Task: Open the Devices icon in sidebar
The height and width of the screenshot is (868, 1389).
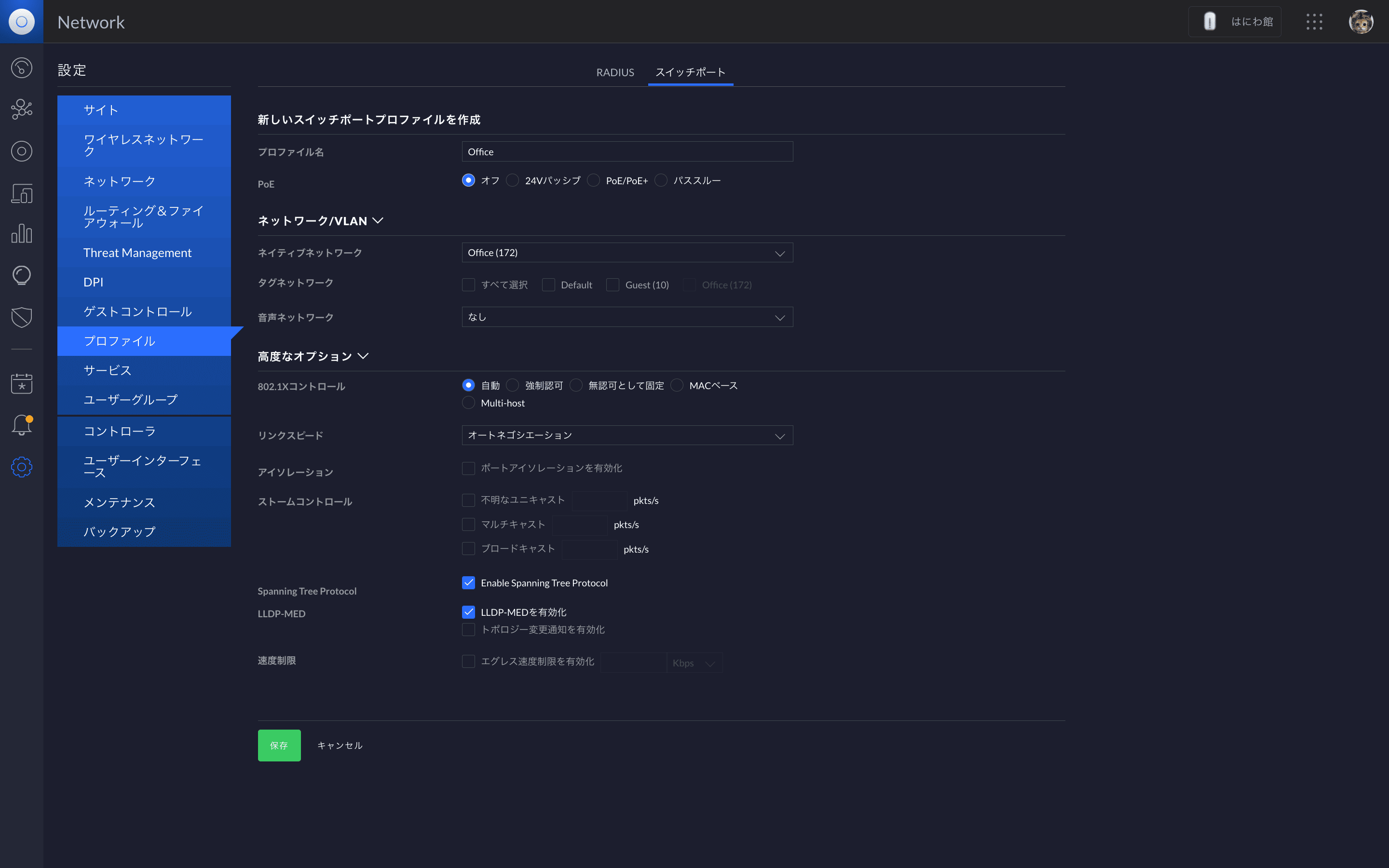Action: point(21,193)
